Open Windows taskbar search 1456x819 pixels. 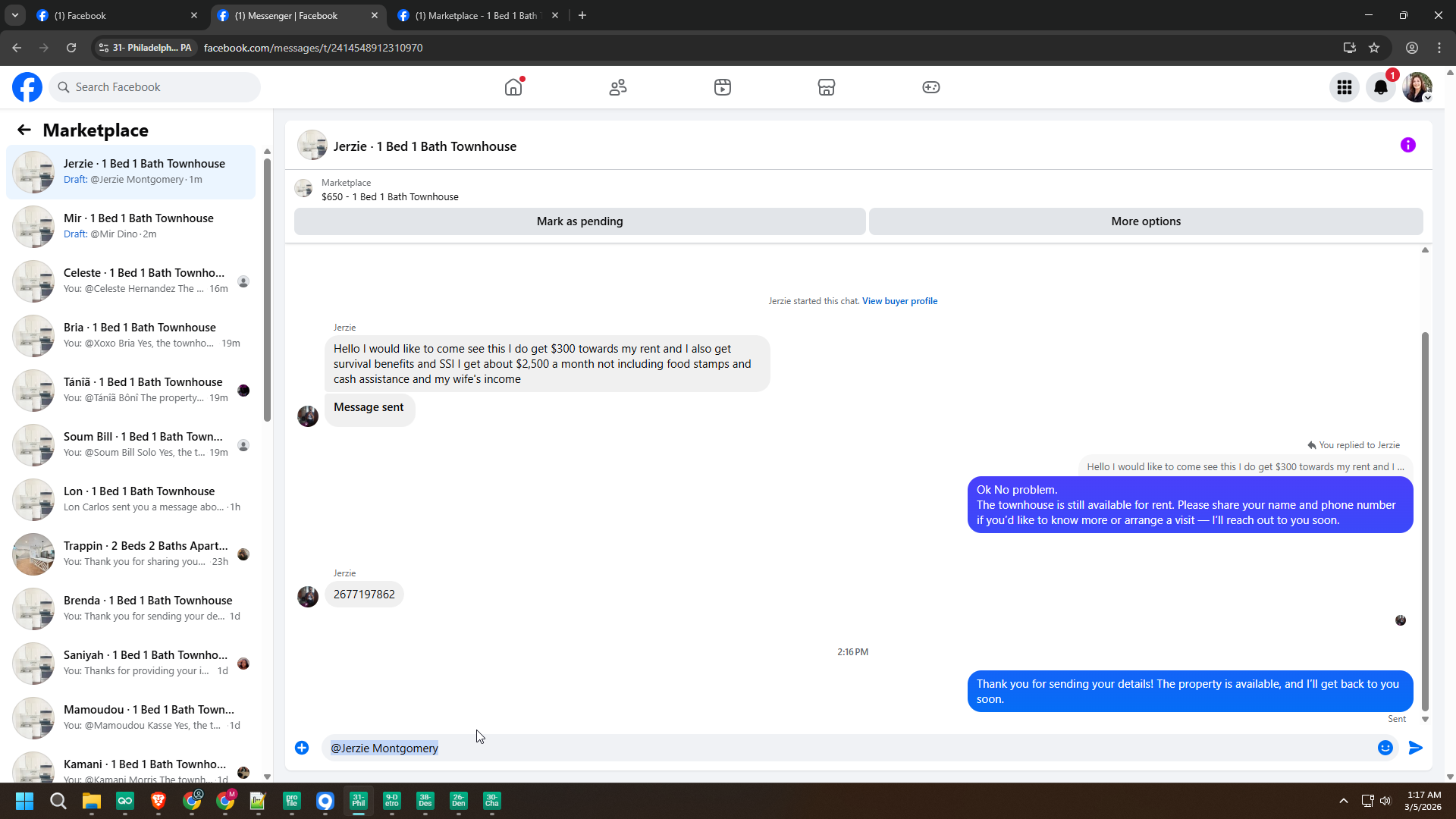click(58, 801)
